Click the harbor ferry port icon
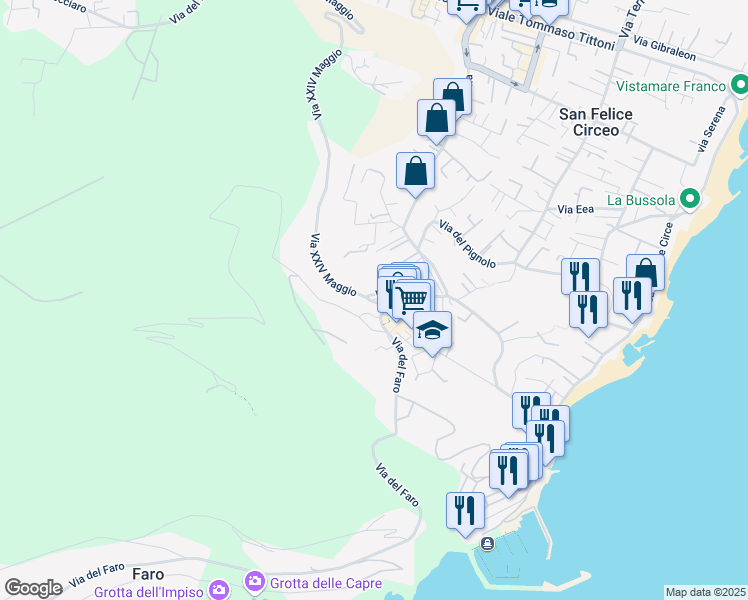The width and height of the screenshot is (748, 600). pyautogui.click(x=488, y=543)
